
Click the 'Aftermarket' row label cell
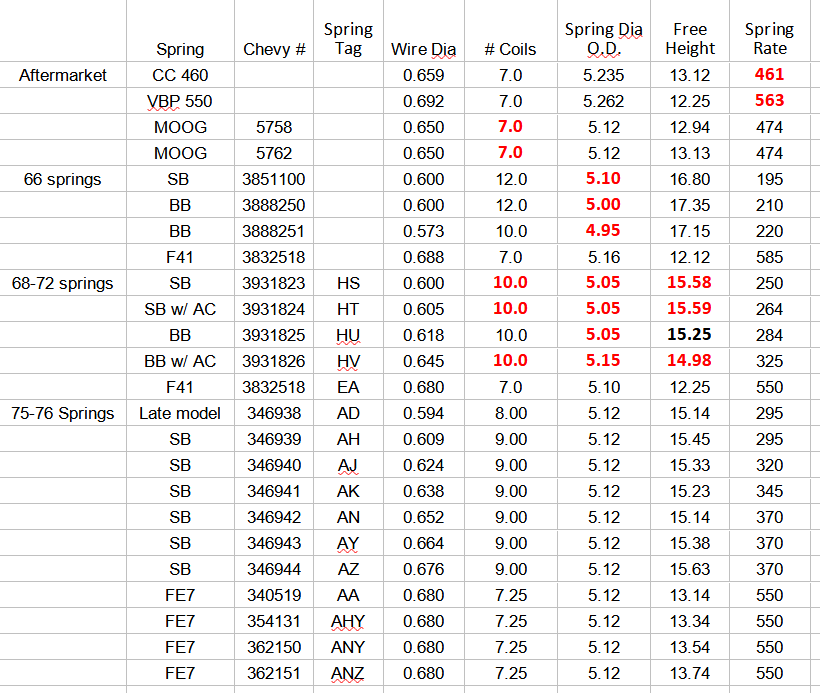(x=63, y=75)
